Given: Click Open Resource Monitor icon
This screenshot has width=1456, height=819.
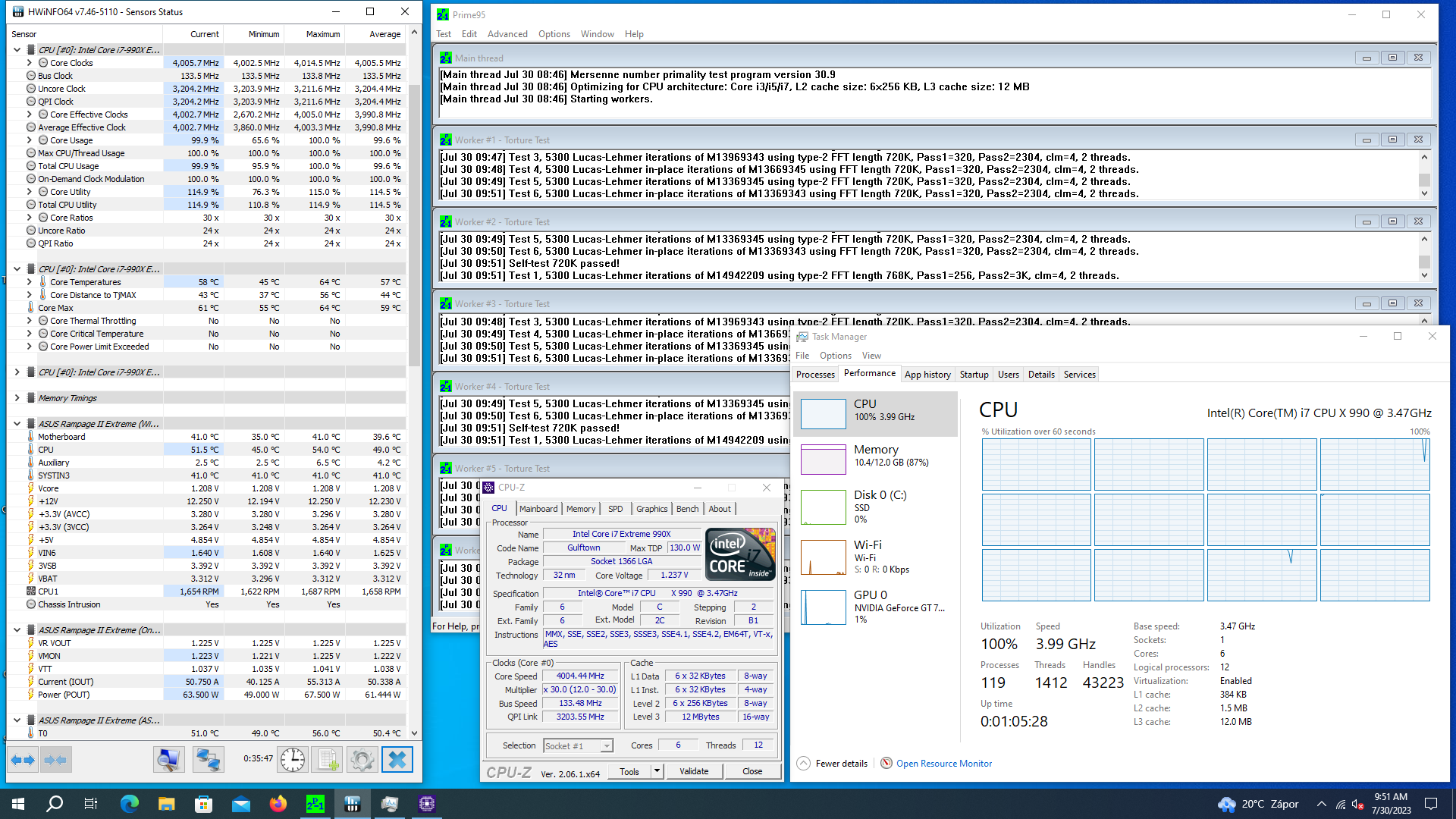Looking at the screenshot, I should tap(886, 763).
